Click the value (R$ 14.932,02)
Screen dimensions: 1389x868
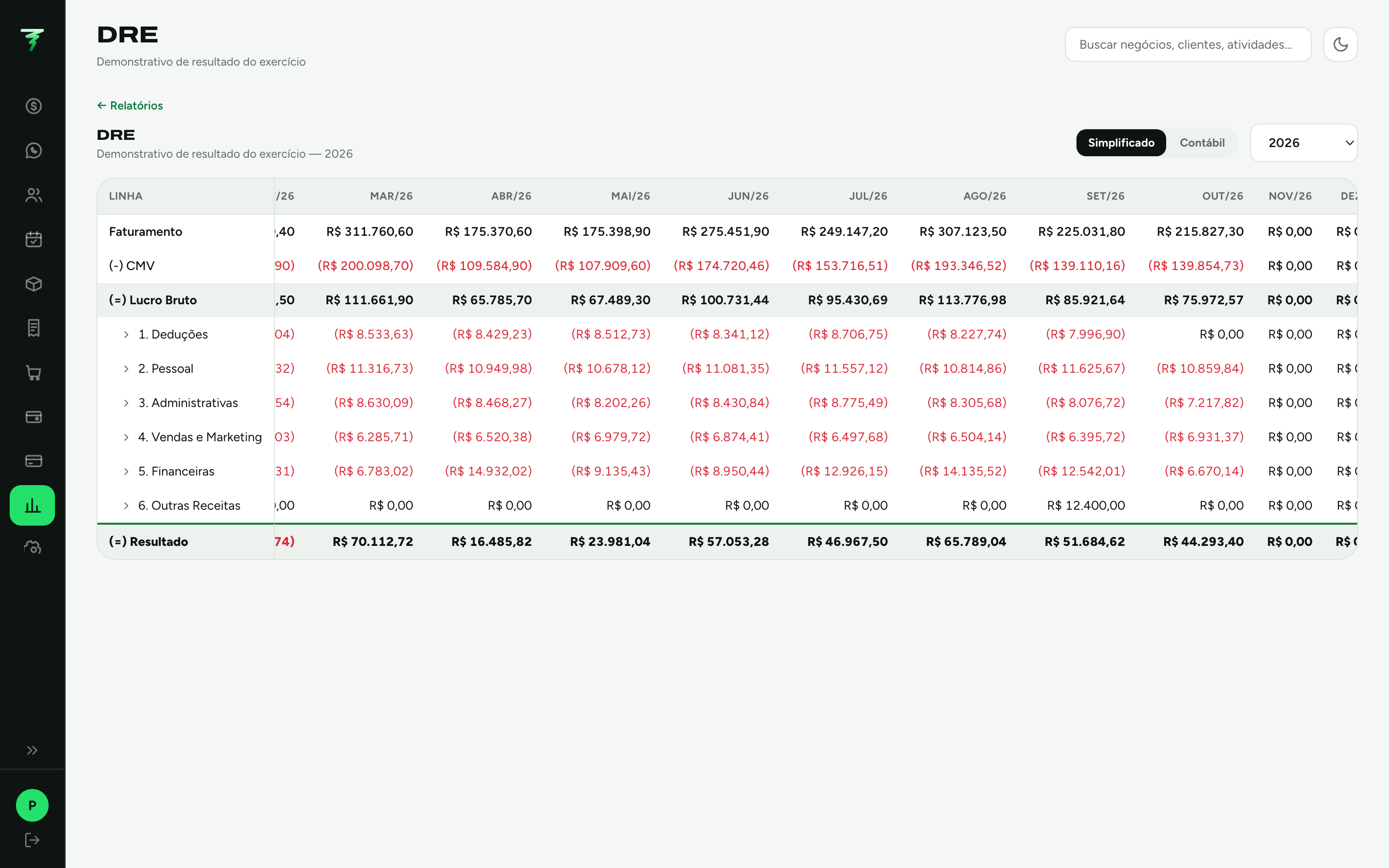[x=489, y=471]
